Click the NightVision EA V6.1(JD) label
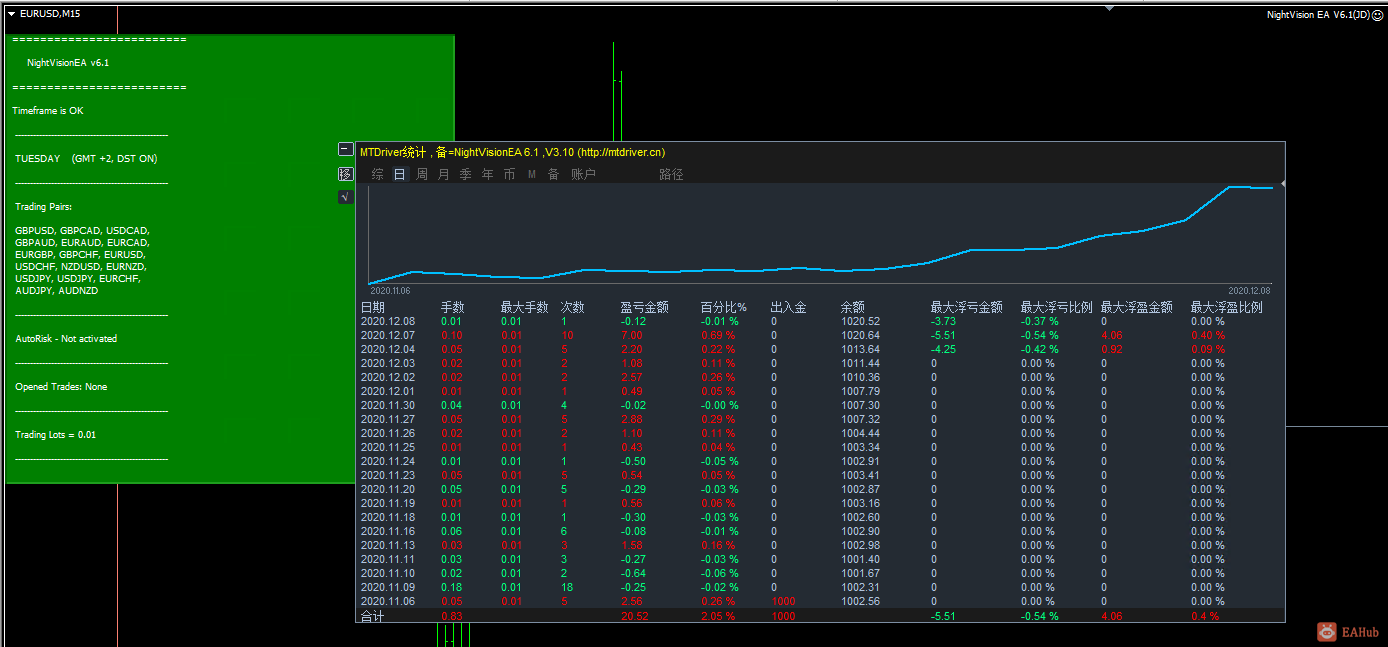 1318,15
